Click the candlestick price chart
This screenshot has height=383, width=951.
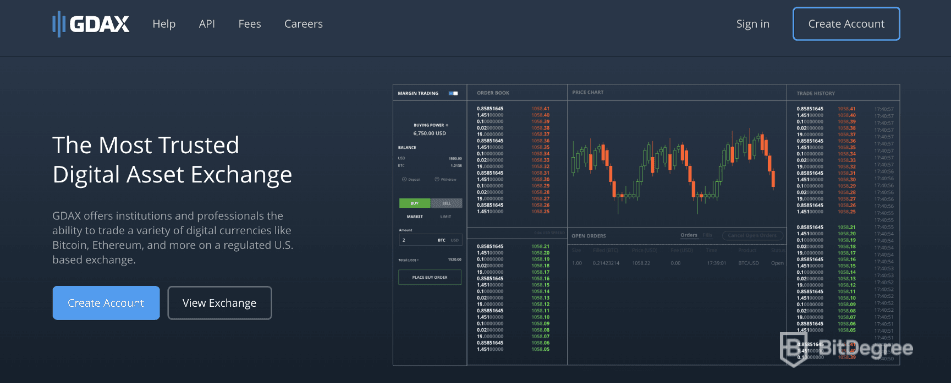[x=673, y=170]
